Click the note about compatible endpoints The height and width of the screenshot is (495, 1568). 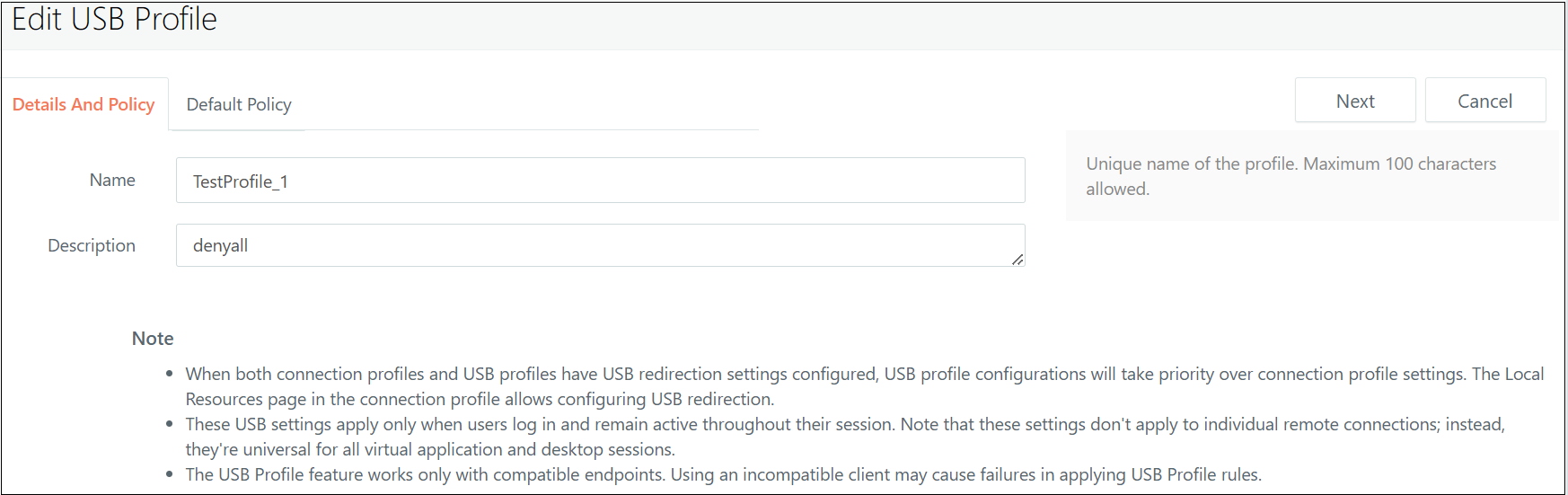tap(723, 474)
